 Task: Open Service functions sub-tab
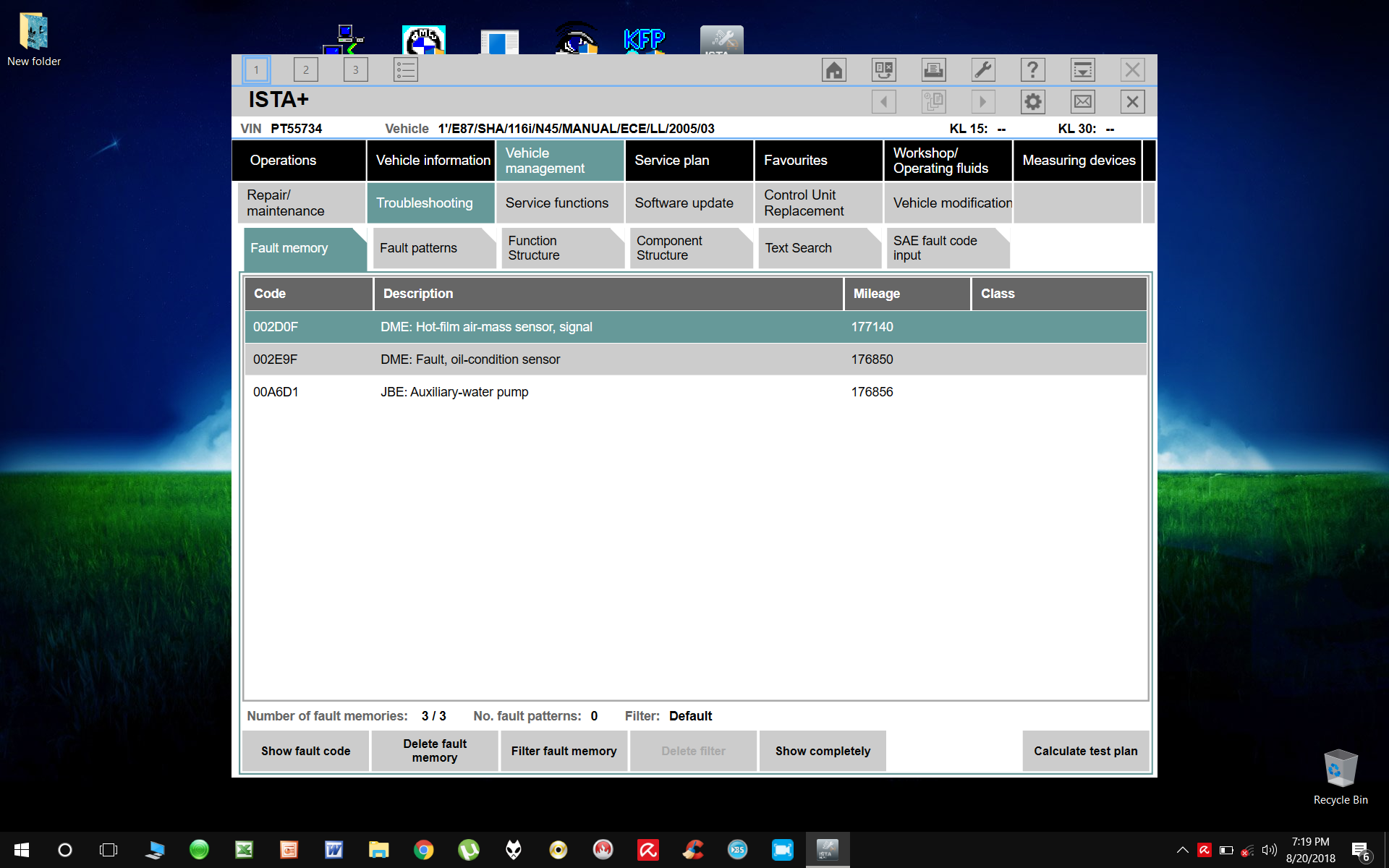[560, 203]
